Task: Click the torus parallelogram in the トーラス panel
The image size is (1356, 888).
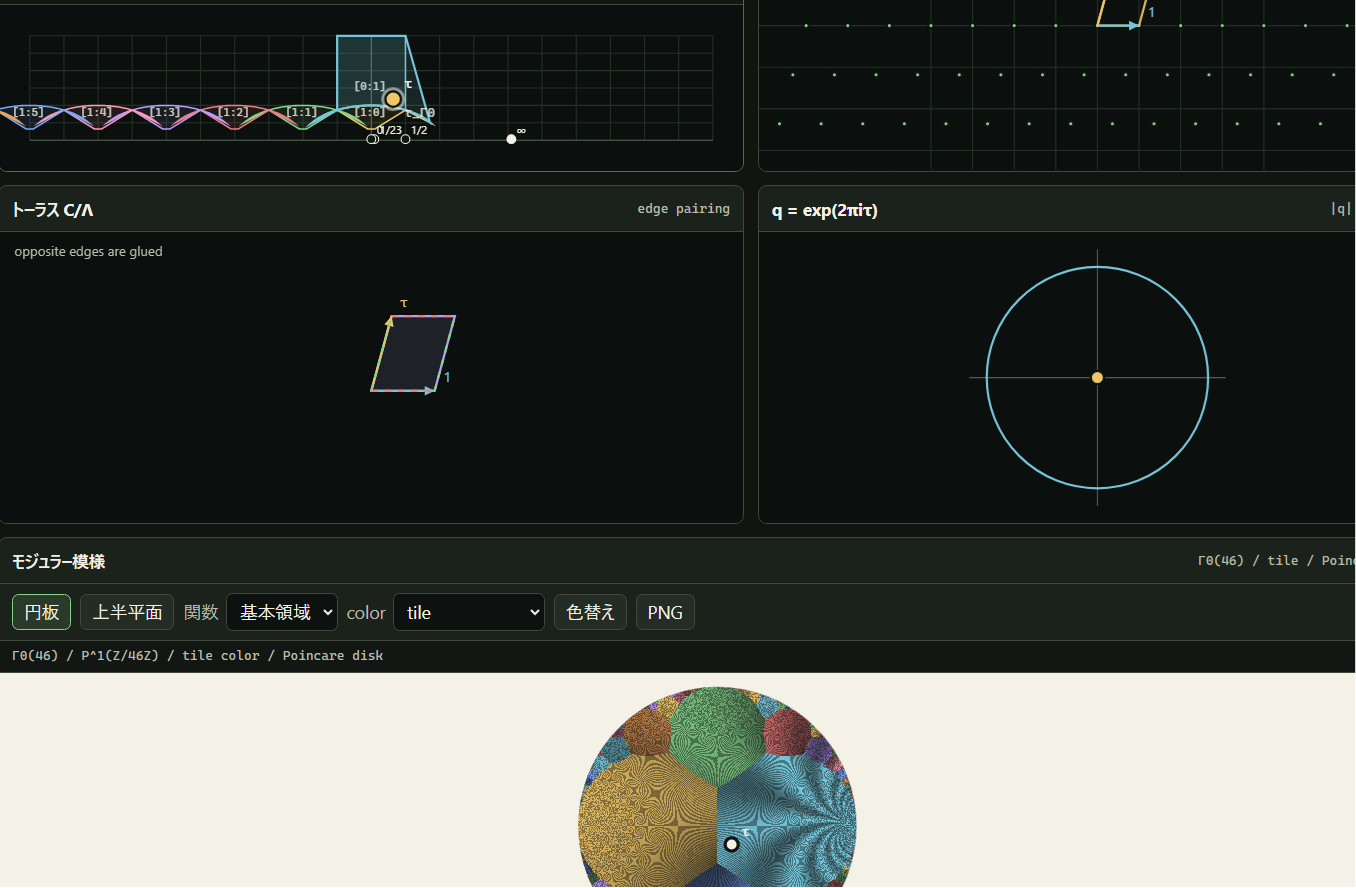Action: (x=413, y=353)
